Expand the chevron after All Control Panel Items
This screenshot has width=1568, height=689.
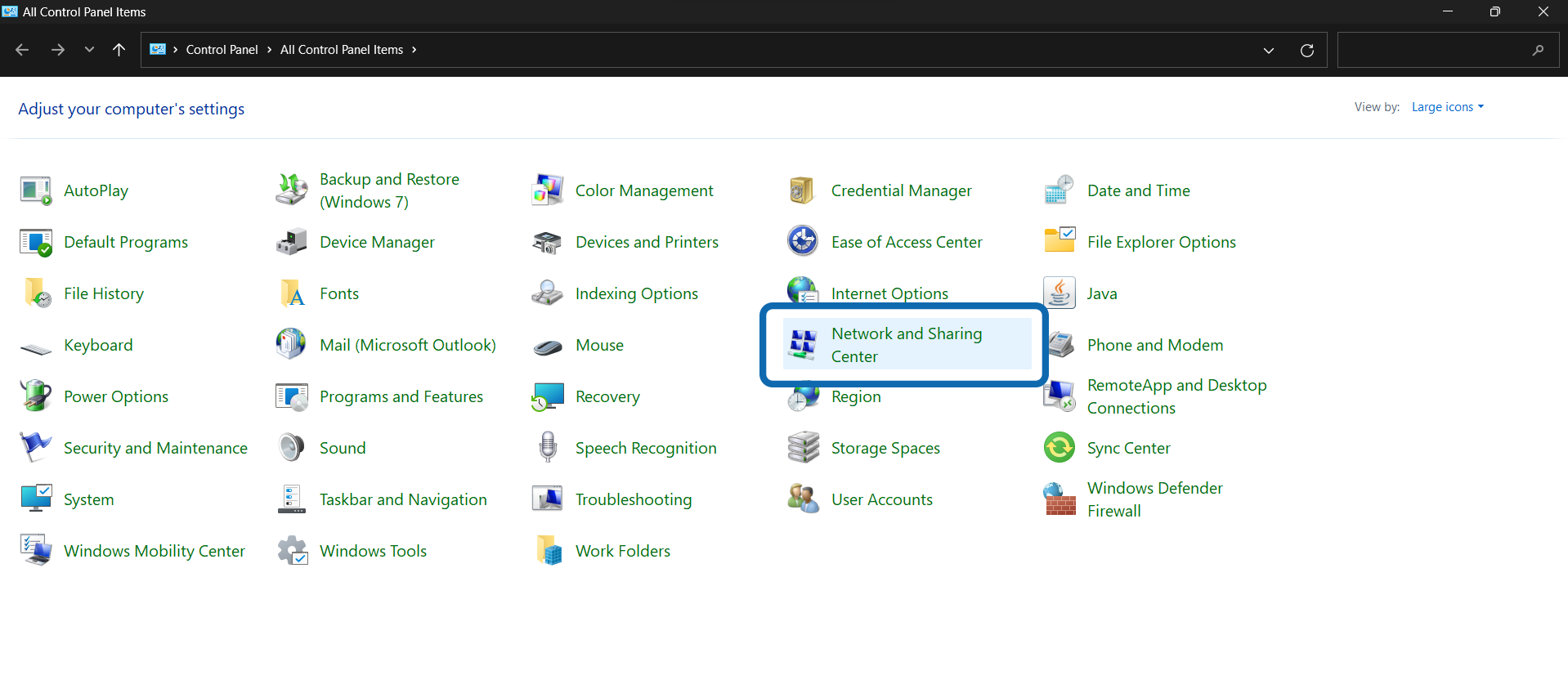414,50
